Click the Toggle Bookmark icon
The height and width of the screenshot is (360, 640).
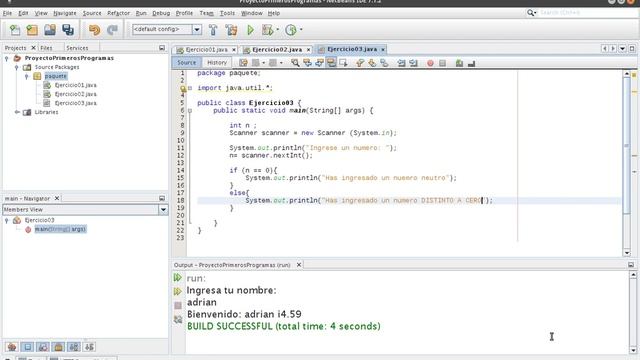click(x=384, y=63)
